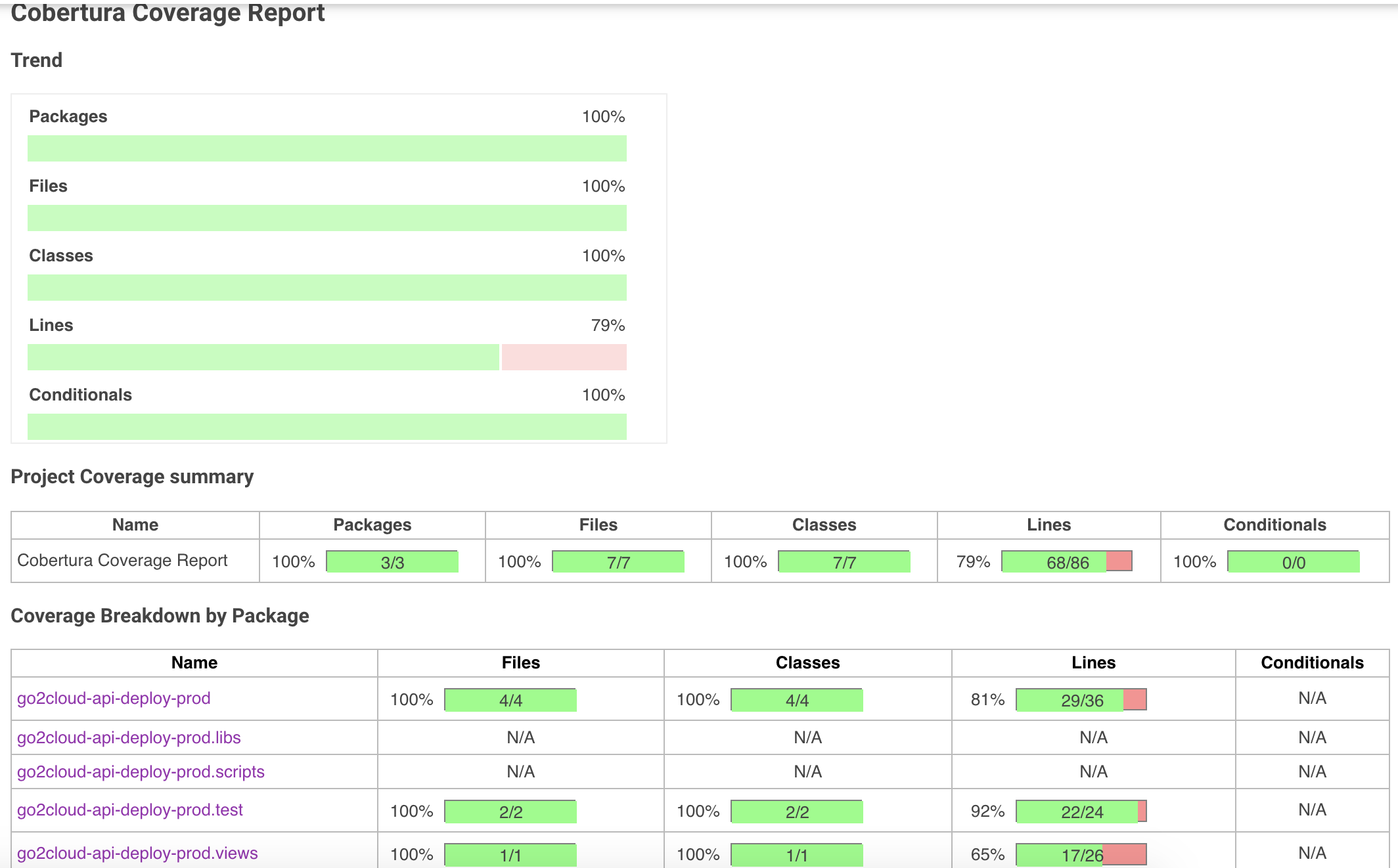
Task: Click the Conditionals trend coverage bar
Action: [327, 427]
